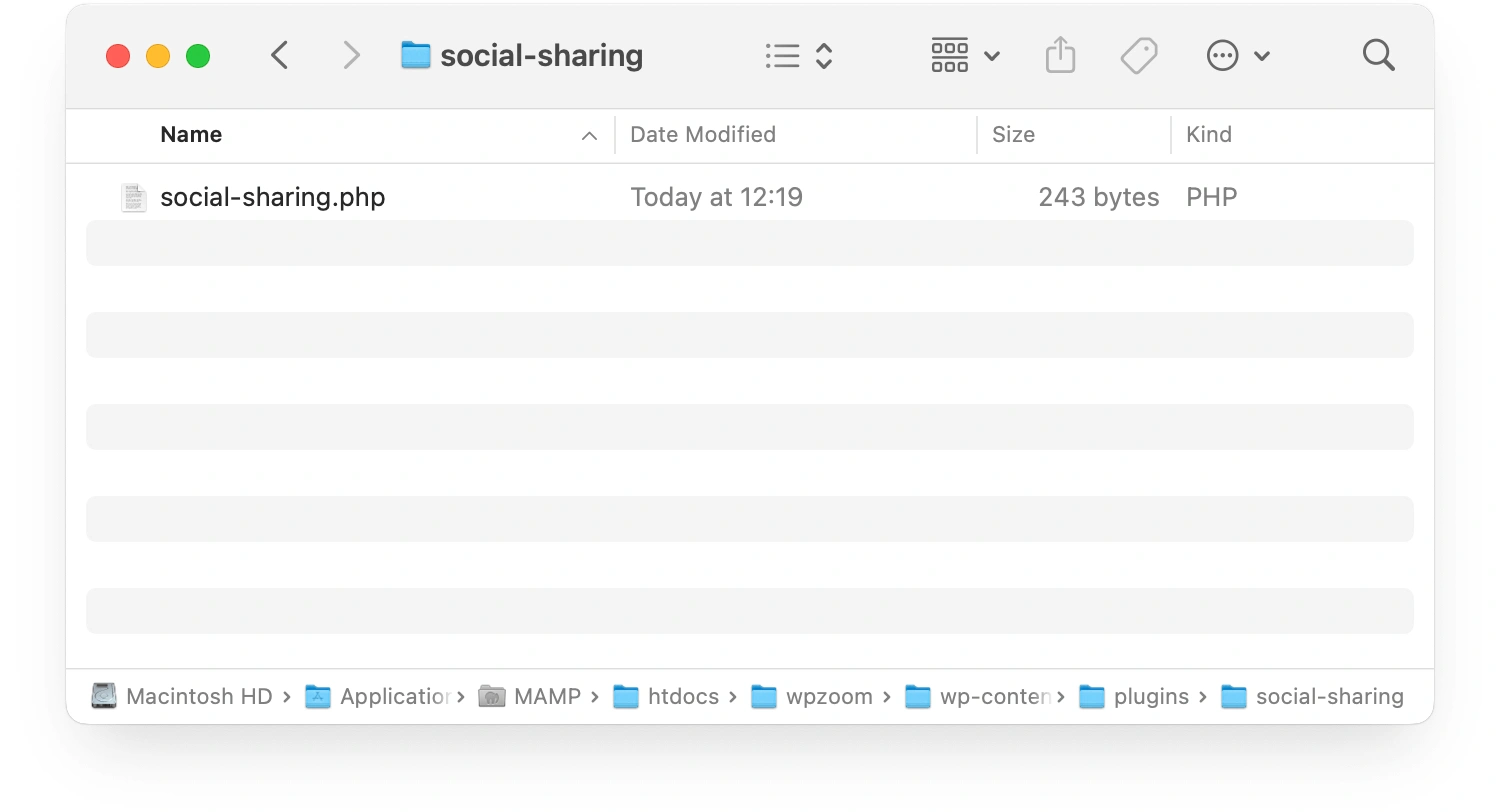Click the chevron beside the ellipsis menu
This screenshot has width=1500, height=812.
click(x=1262, y=55)
